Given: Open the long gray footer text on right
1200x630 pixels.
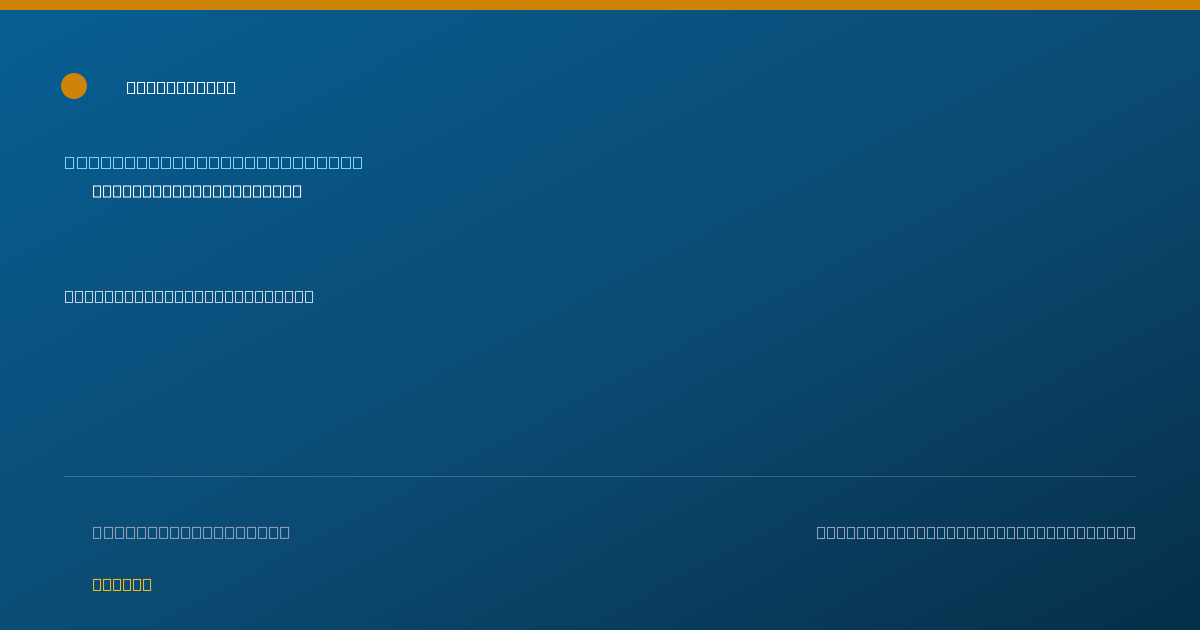Looking at the screenshot, I should tap(976, 533).
